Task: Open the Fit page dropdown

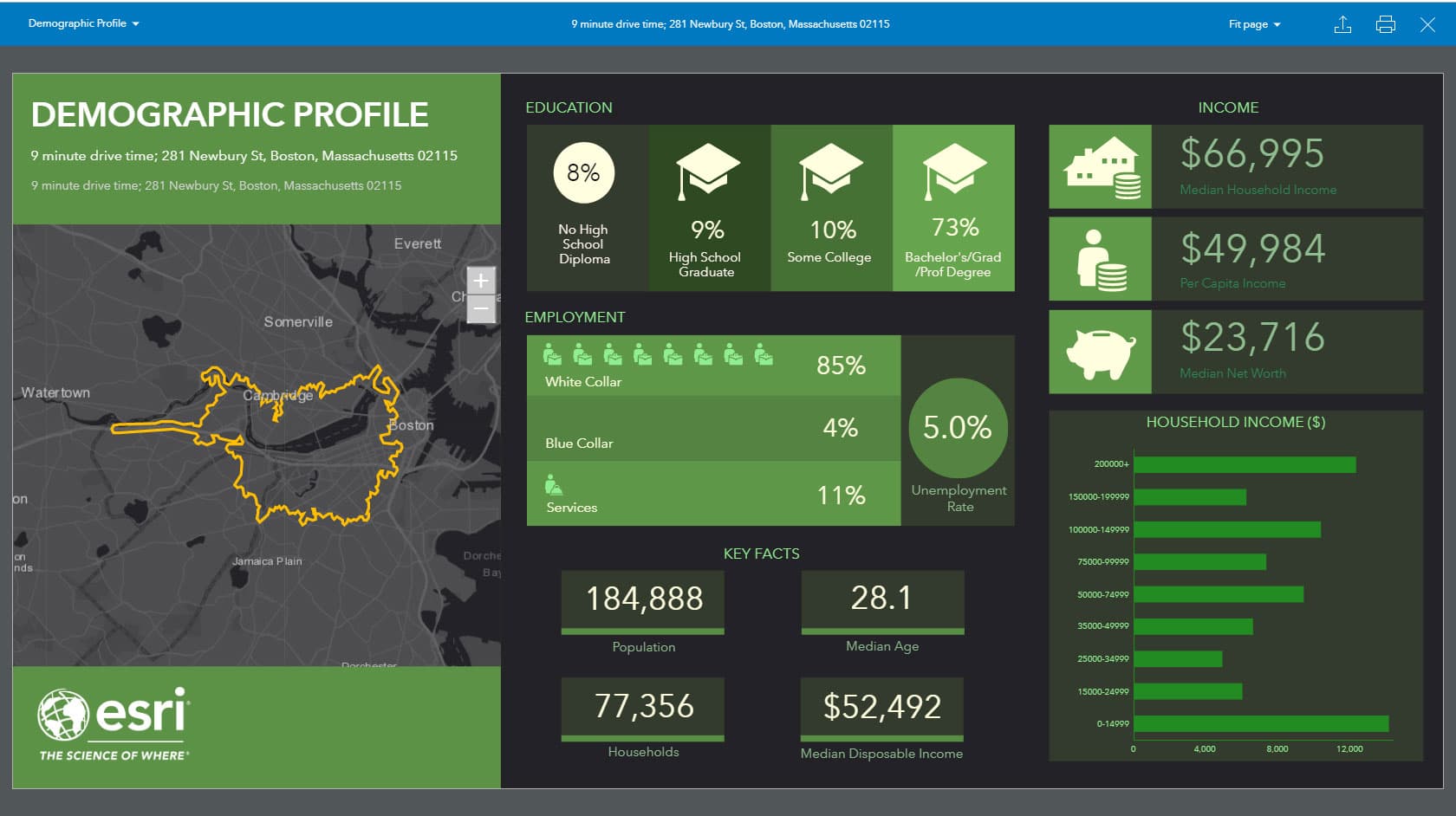Action: (1253, 23)
